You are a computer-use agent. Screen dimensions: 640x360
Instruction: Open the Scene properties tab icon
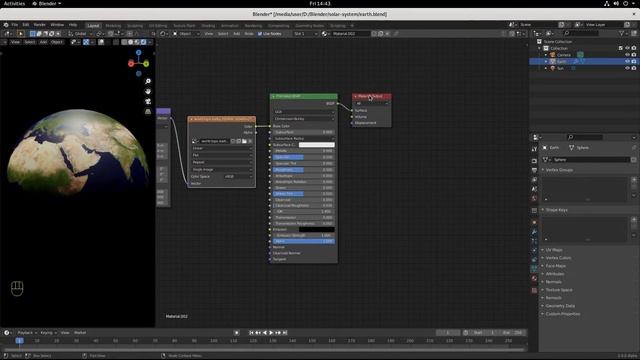[534, 189]
